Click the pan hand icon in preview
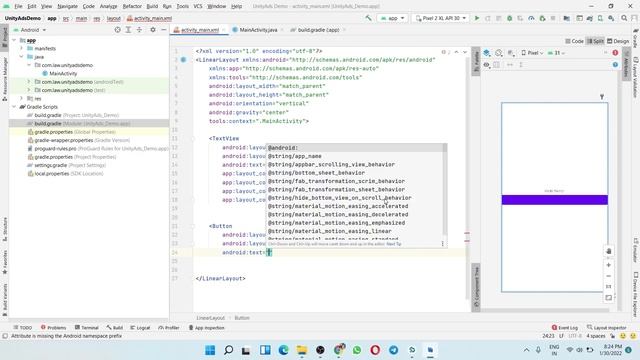Image resolution: width=640 pixels, height=360 pixels. [609, 251]
